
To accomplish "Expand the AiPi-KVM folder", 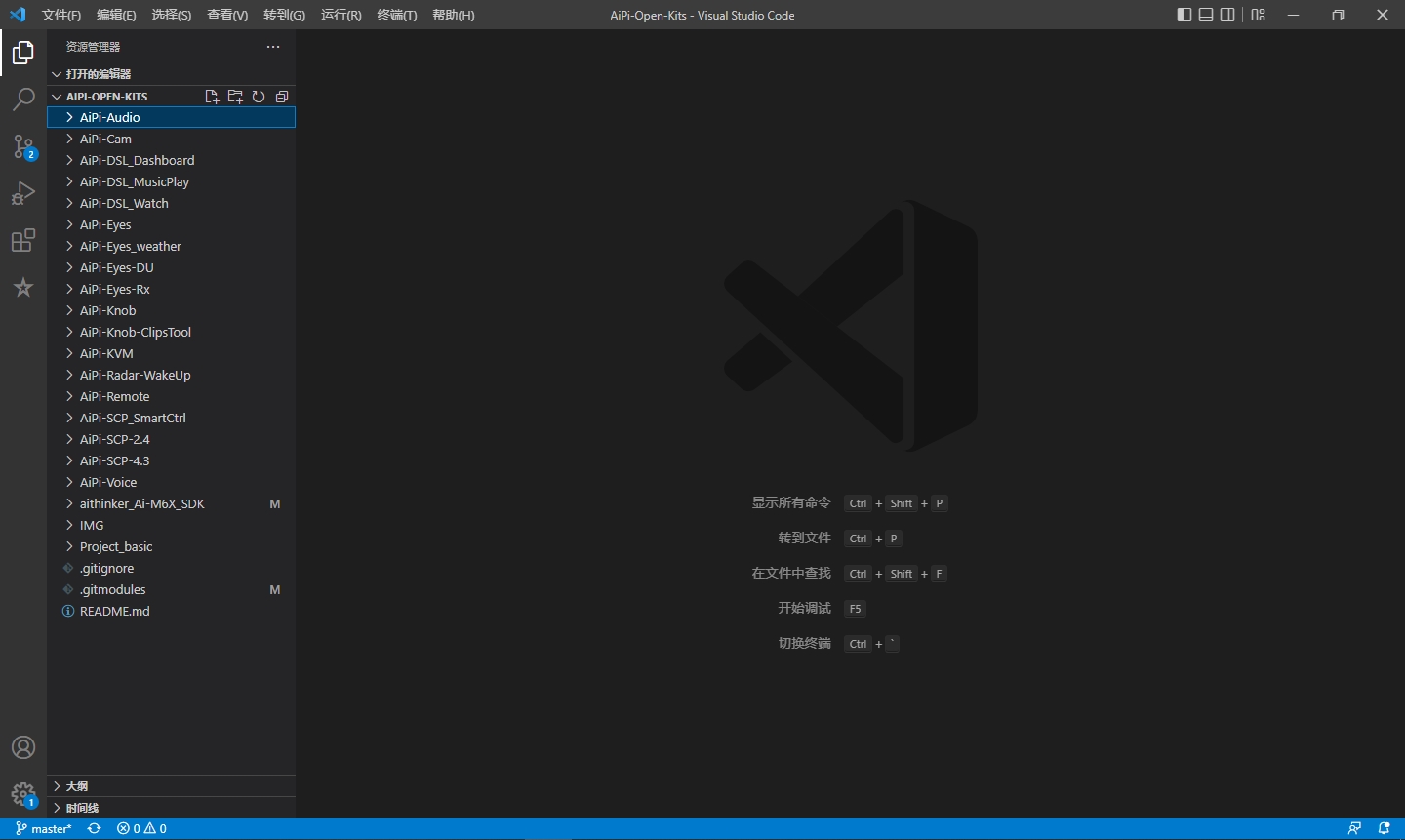I will (x=171, y=353).
